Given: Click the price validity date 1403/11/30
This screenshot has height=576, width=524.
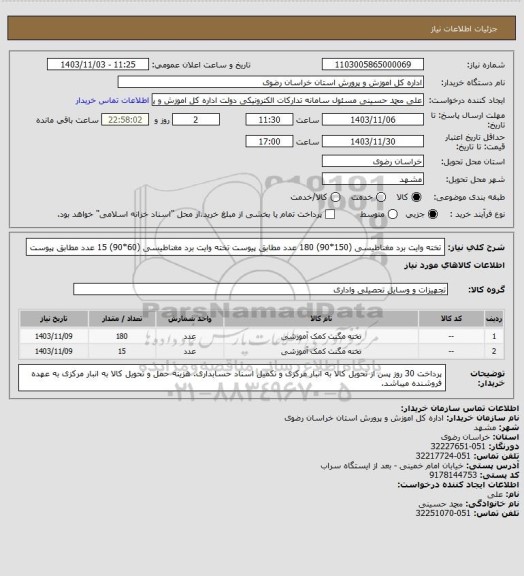Looking at the screenshot, I should (373, 141).
